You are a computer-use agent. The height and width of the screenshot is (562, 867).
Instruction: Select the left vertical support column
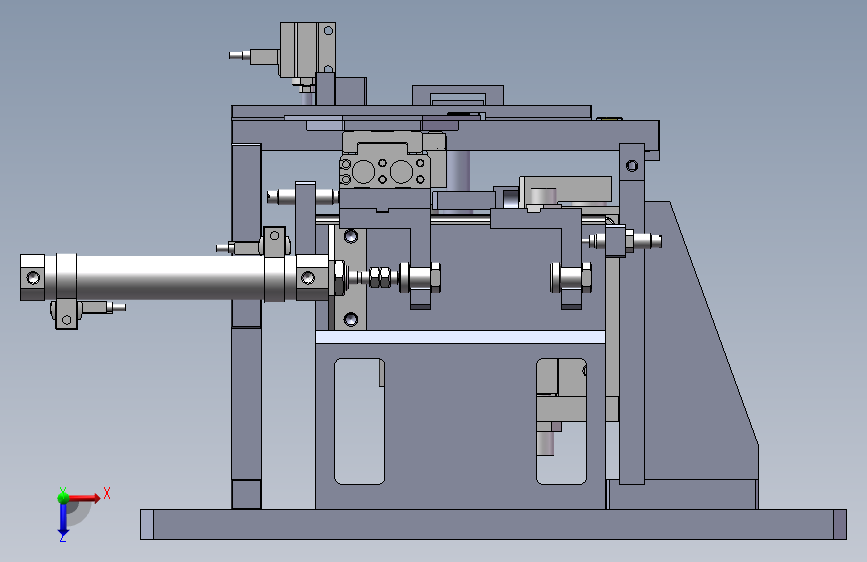[246, 326]
